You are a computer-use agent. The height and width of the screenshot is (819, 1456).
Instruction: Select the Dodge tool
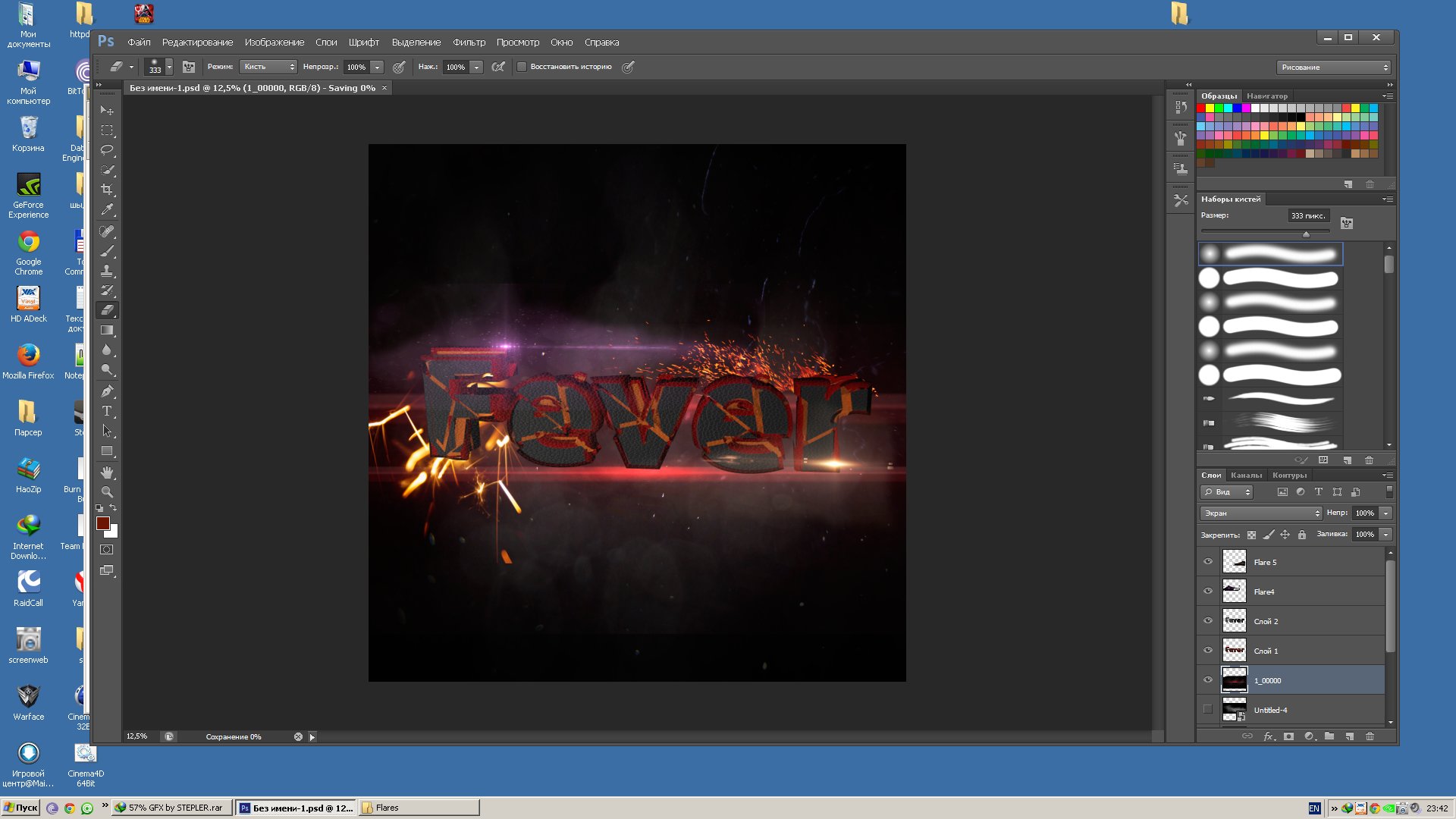(x=107, y=370)
